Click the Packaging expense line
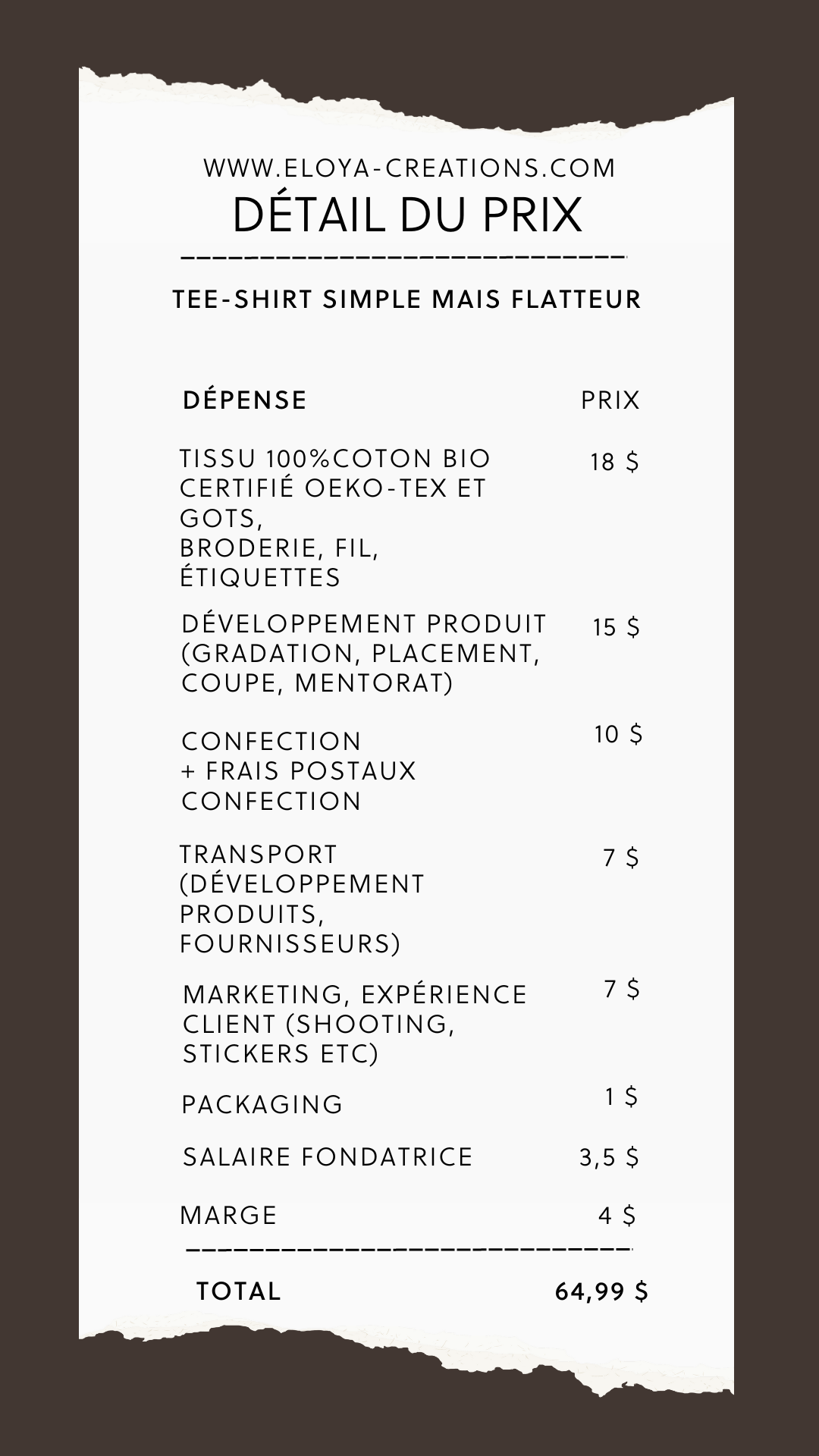 pyautogui.click(x=262, y=1104)
